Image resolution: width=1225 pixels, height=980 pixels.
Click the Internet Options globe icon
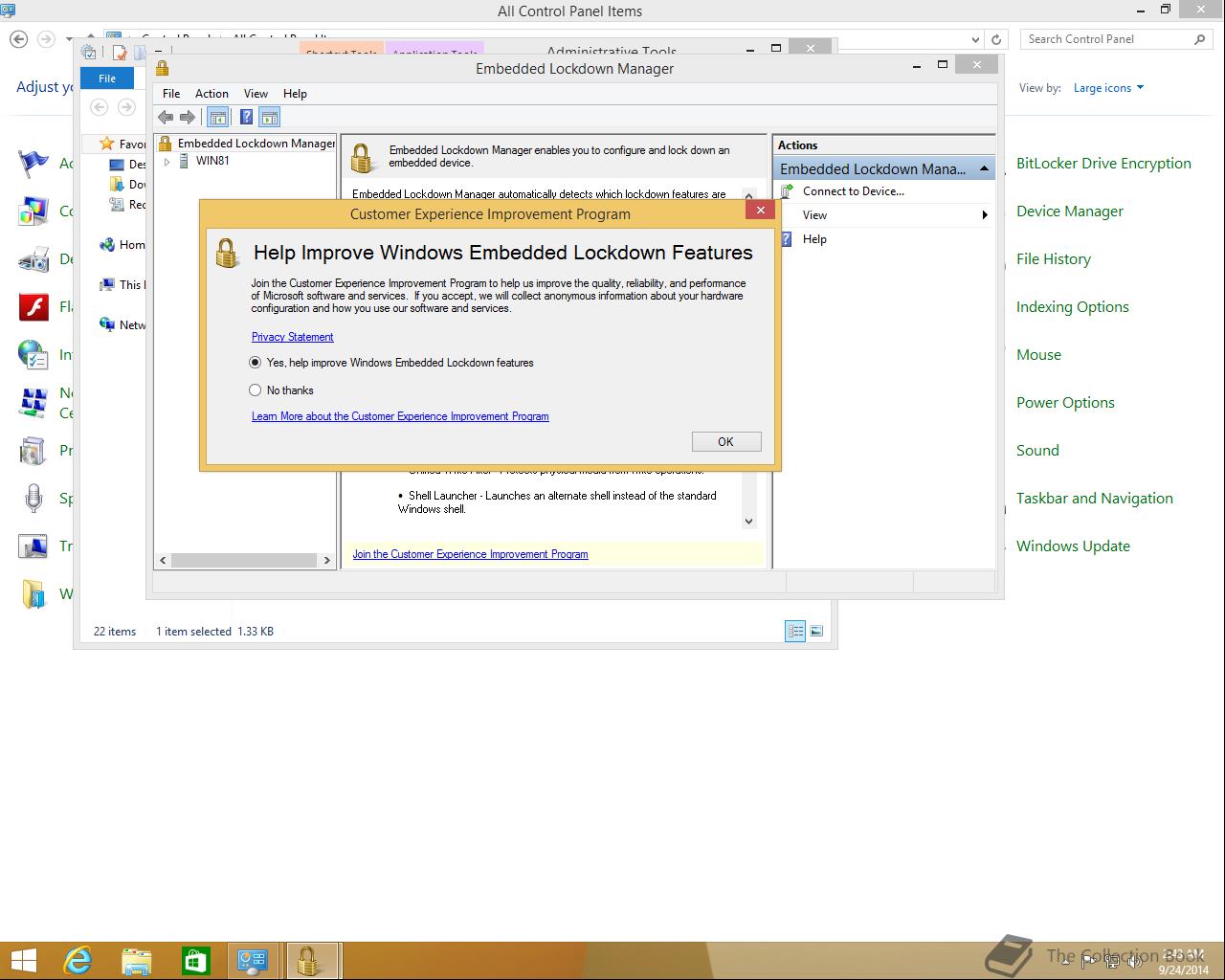coord(33,355)
